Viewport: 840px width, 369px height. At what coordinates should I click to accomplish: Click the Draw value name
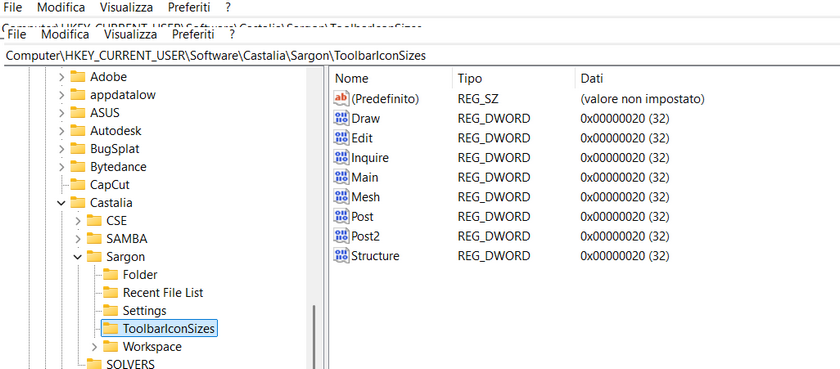pyautogui.click(x=365, y=118)
